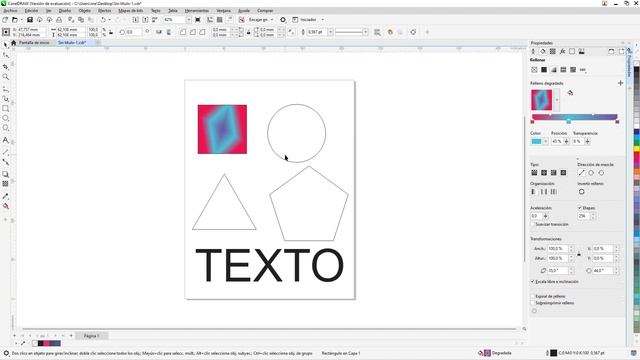This screenshot has height=360, width=640.
Task: Open the zoom level dropdown
Action: click(x=189, y=20)
